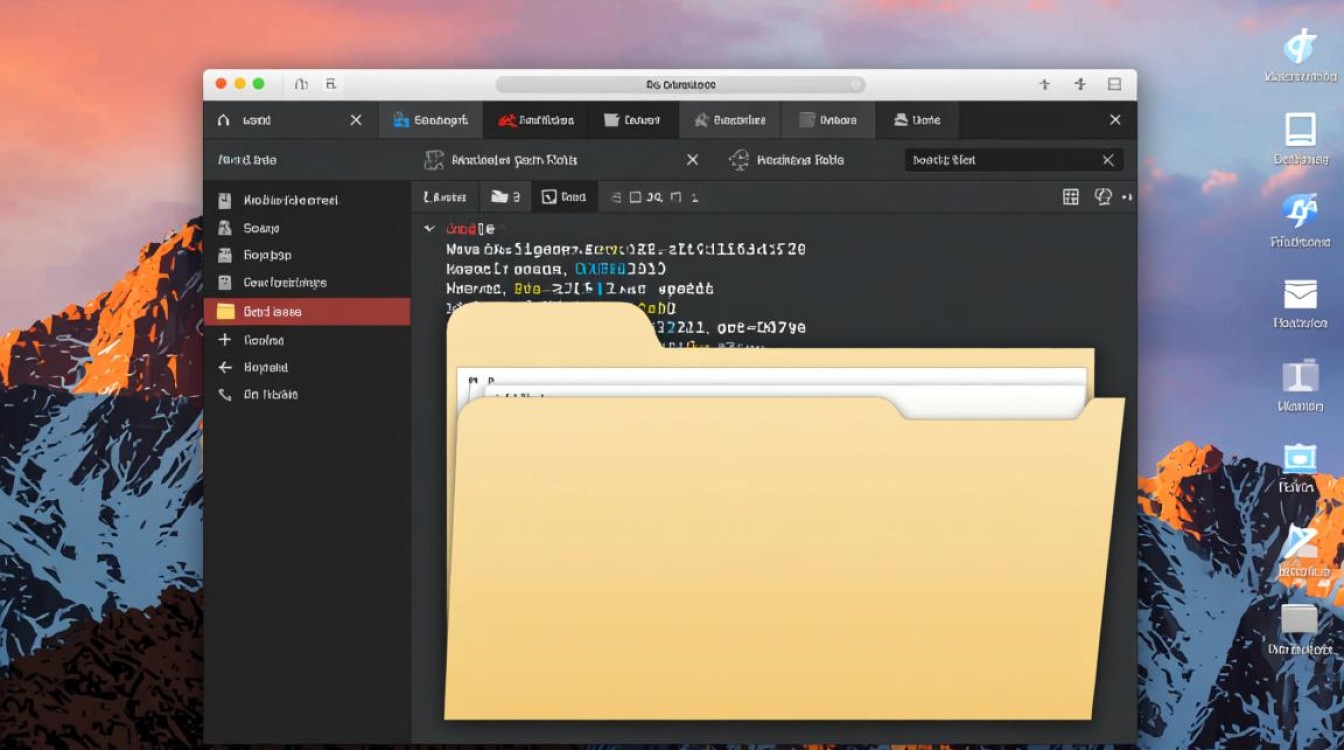Switch to the tab with the red icon
Image resolution: width=1344 pixels, height=750 pixels.
[536, 120]
